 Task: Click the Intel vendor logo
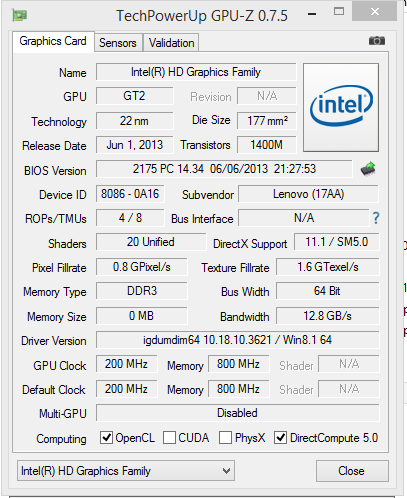(x=341, y=107)
